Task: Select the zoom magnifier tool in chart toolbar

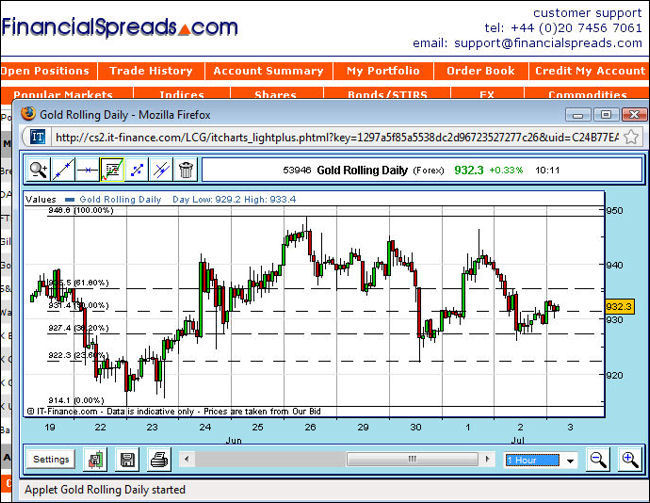Action: coord(38,170)
